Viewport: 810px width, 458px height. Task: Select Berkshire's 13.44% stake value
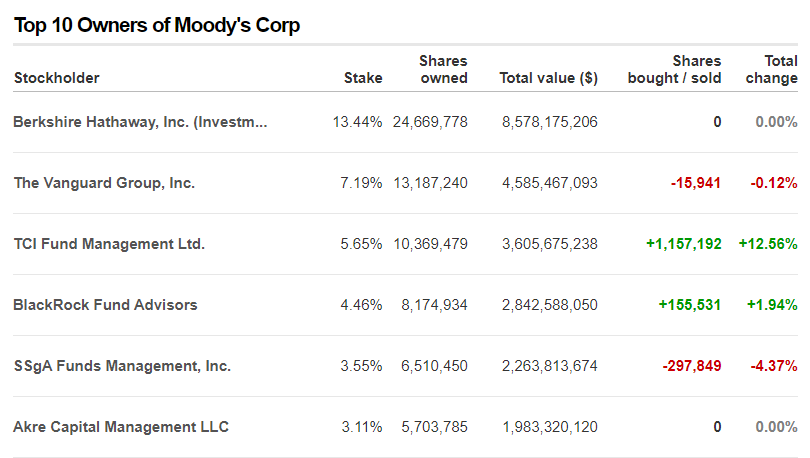pyautogui.click(x=357, y=122)
